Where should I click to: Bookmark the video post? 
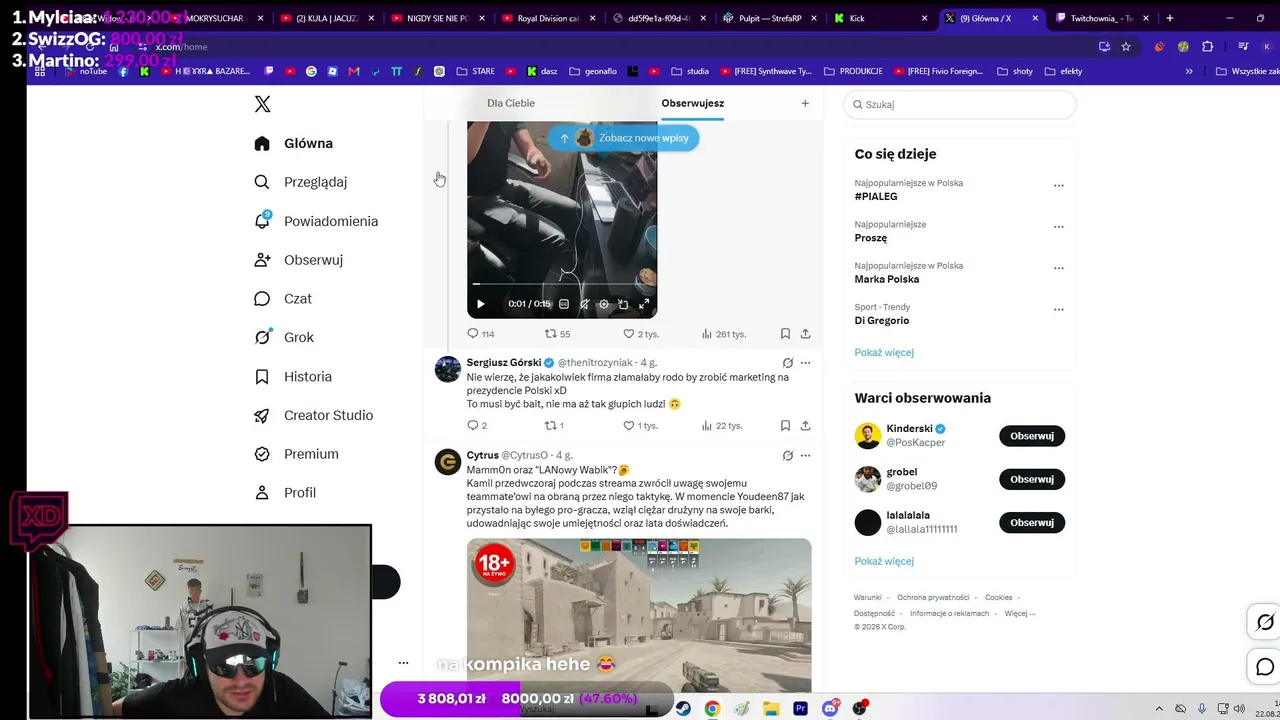pyautogui.click(x=785, y=334)
